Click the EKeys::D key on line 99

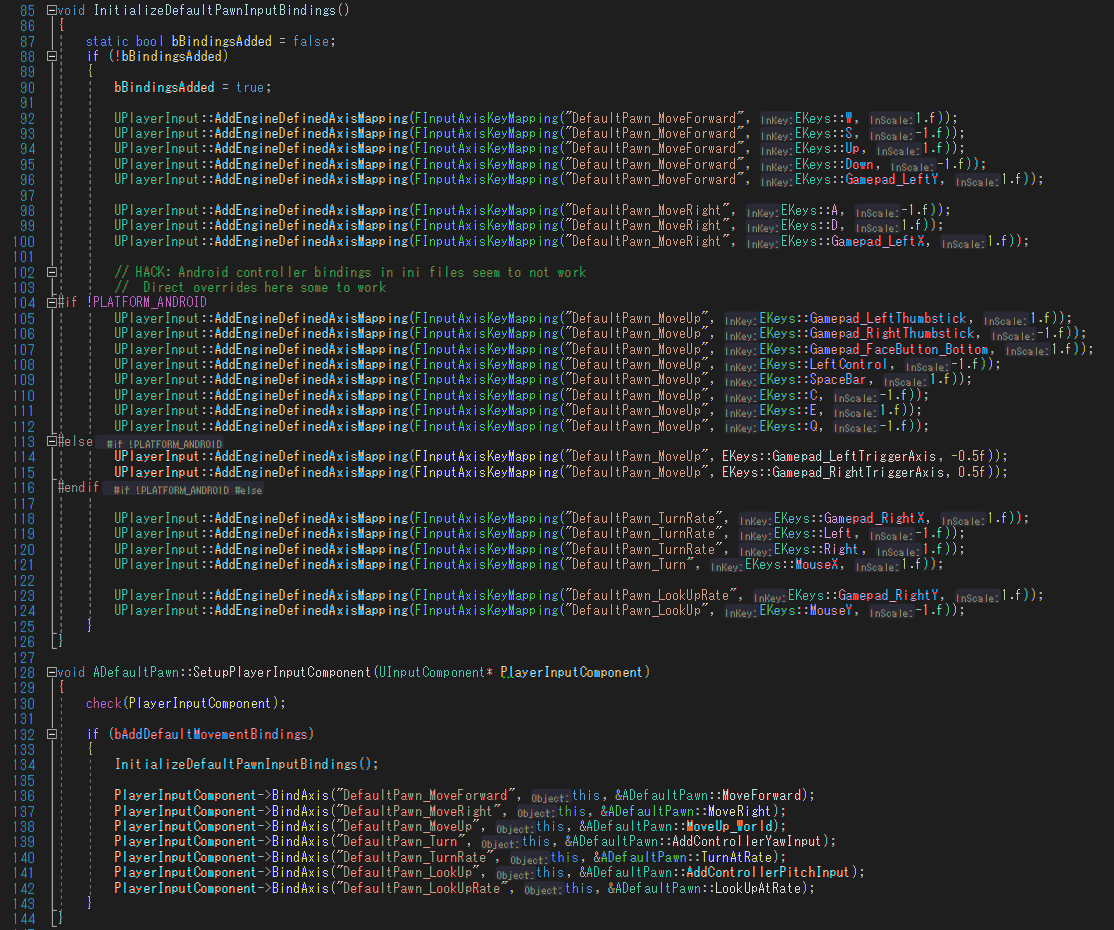point(809,226)
